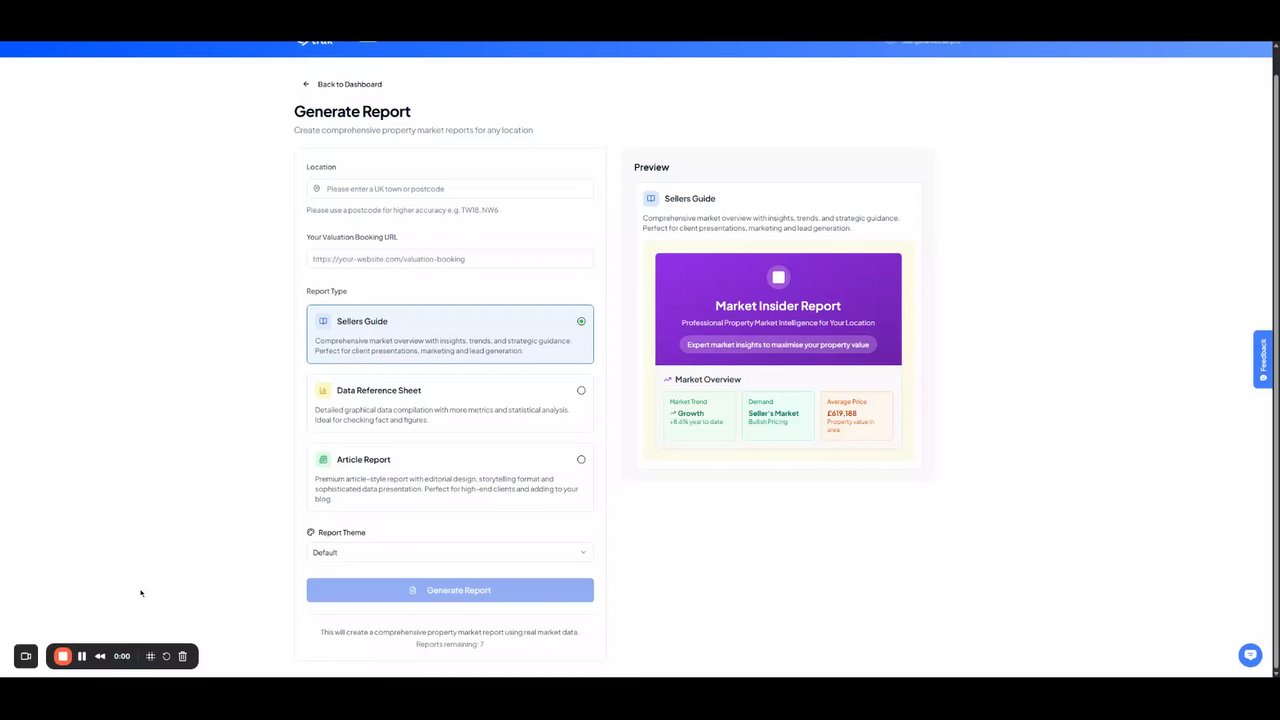Click the Article Report card description

[x=447, y=489]
